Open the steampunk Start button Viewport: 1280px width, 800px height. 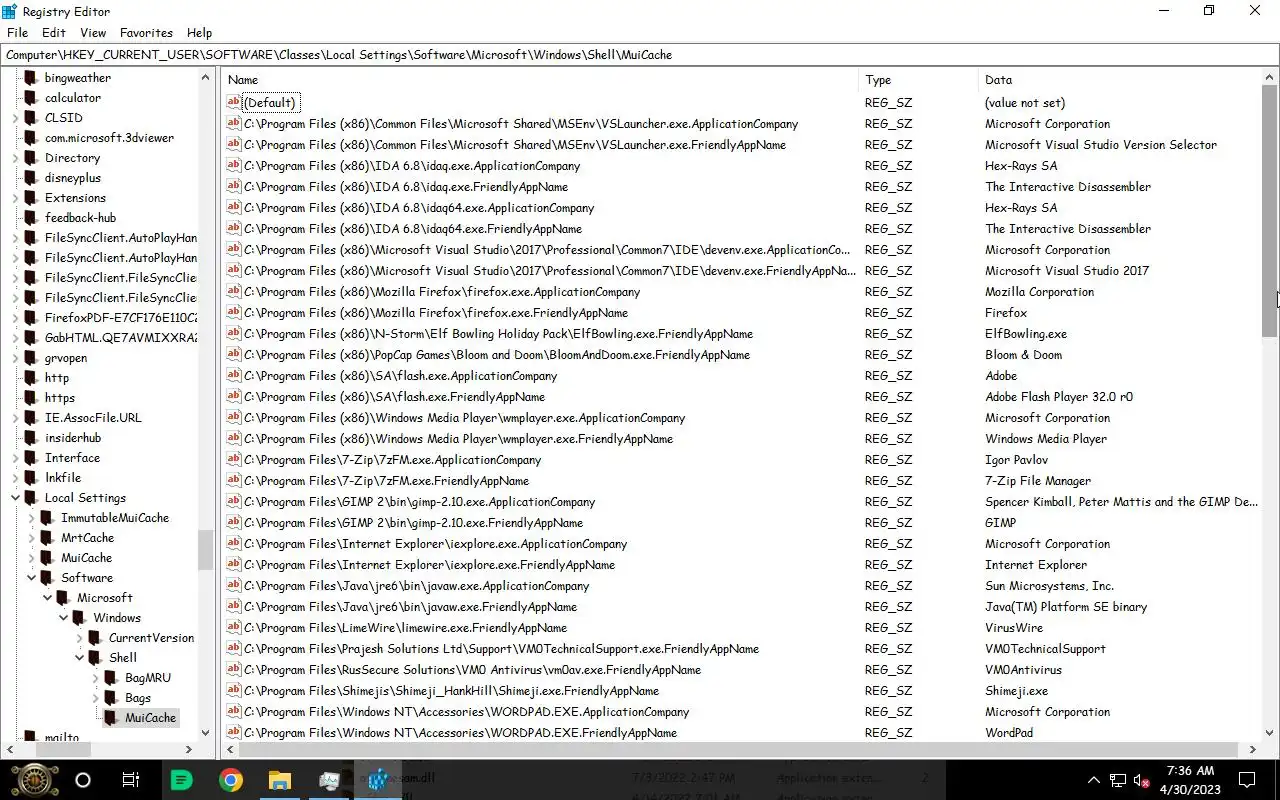point(34,780)
